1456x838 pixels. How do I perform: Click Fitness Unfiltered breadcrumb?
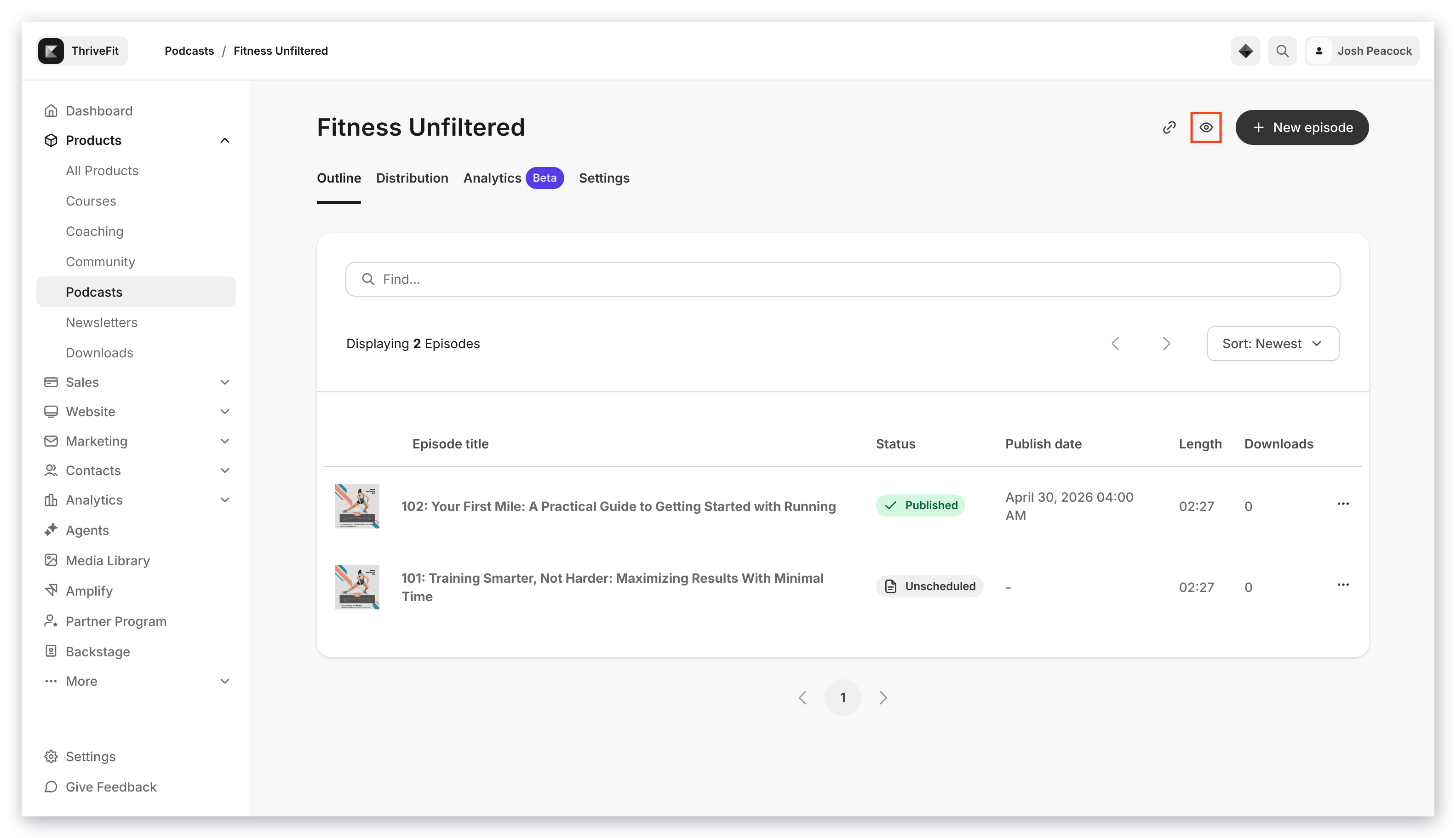280,51
